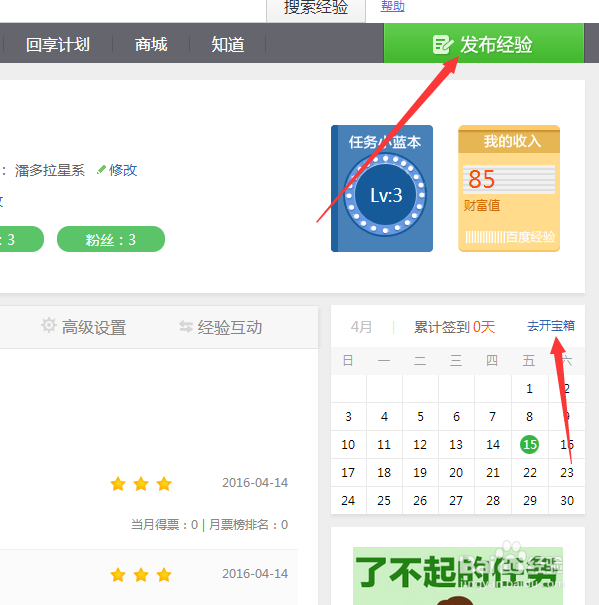Select calendar date 24

[348, 501]
